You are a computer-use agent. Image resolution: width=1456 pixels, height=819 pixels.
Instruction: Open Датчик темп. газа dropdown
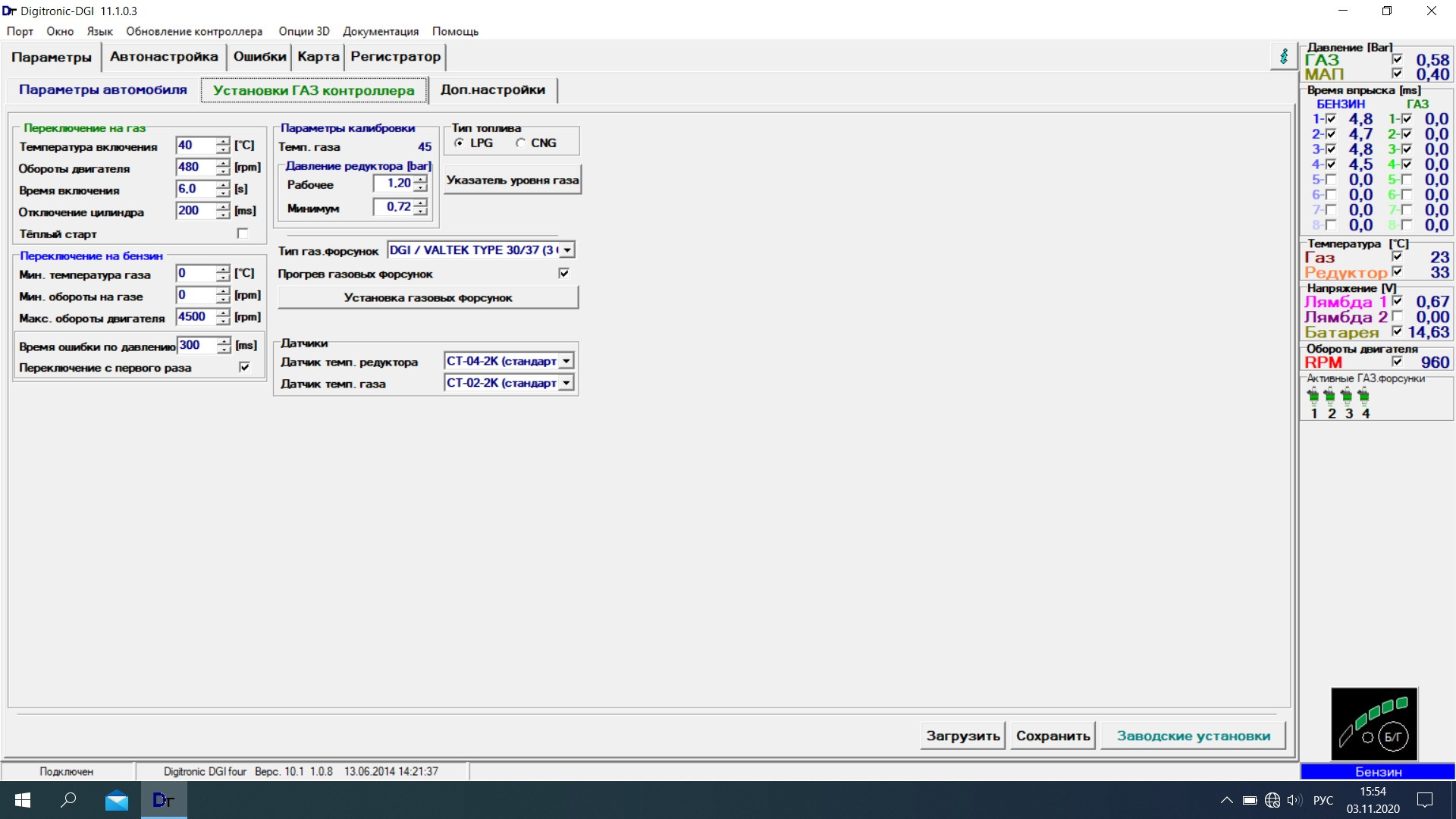566,383
